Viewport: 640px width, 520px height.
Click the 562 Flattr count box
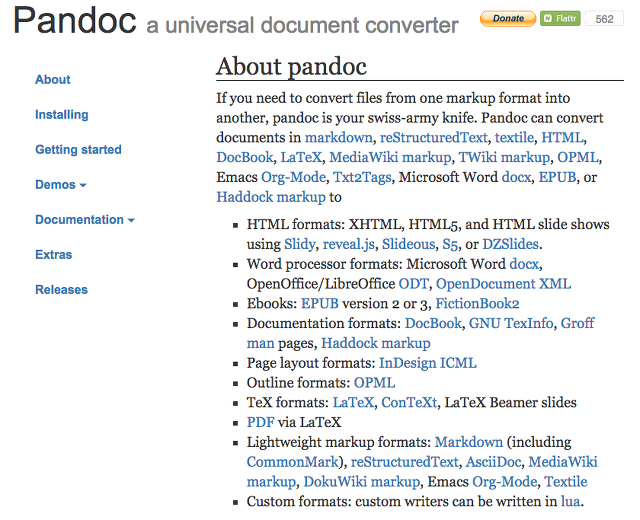604,19
